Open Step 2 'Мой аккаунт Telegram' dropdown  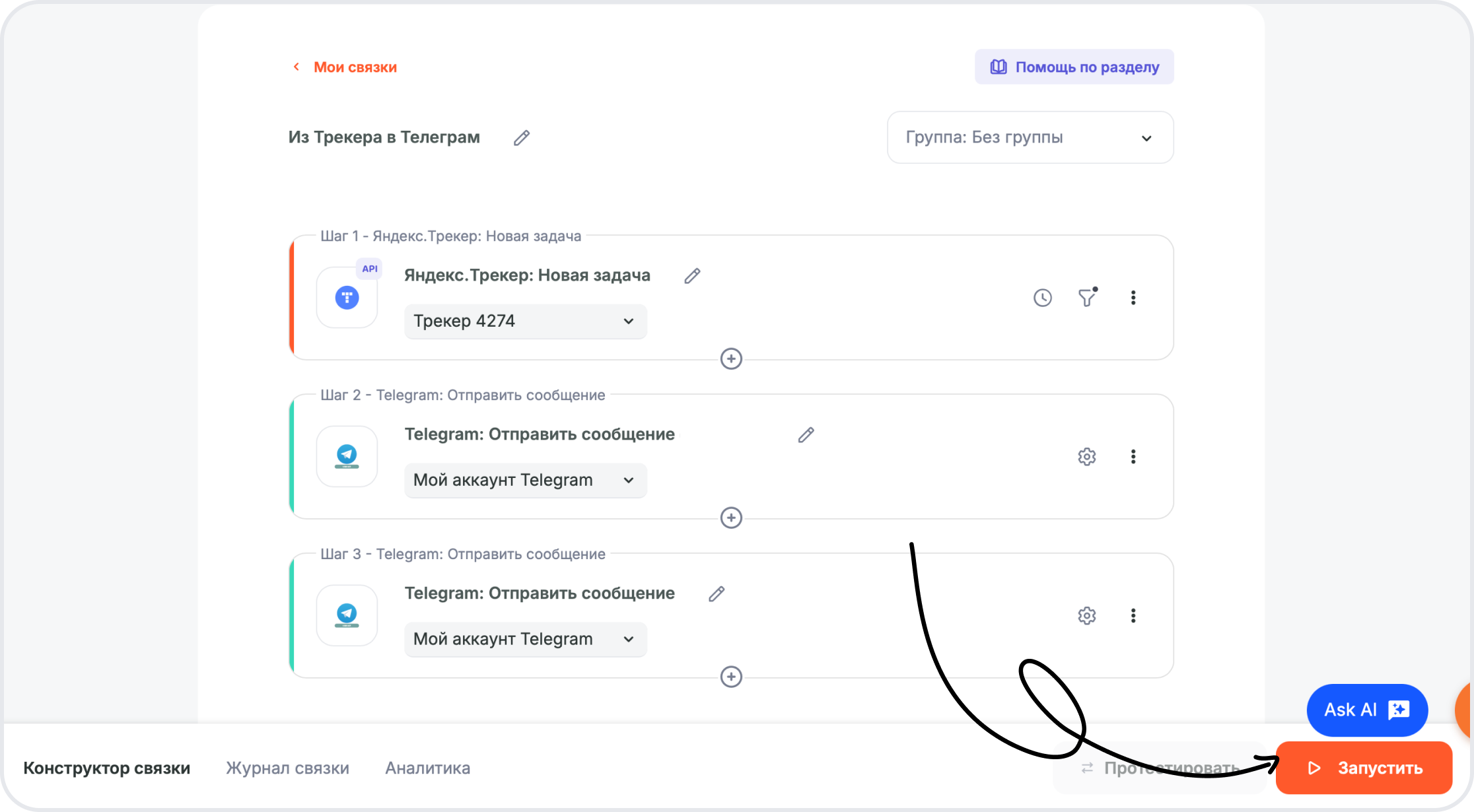[526, 481]
